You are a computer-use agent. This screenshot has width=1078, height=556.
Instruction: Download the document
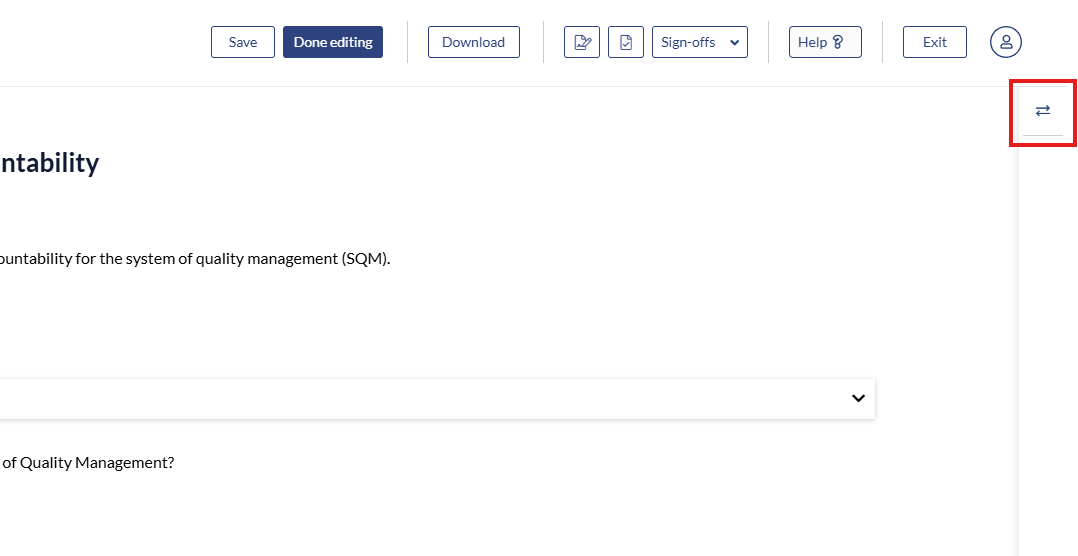click(x=473, y=42)
